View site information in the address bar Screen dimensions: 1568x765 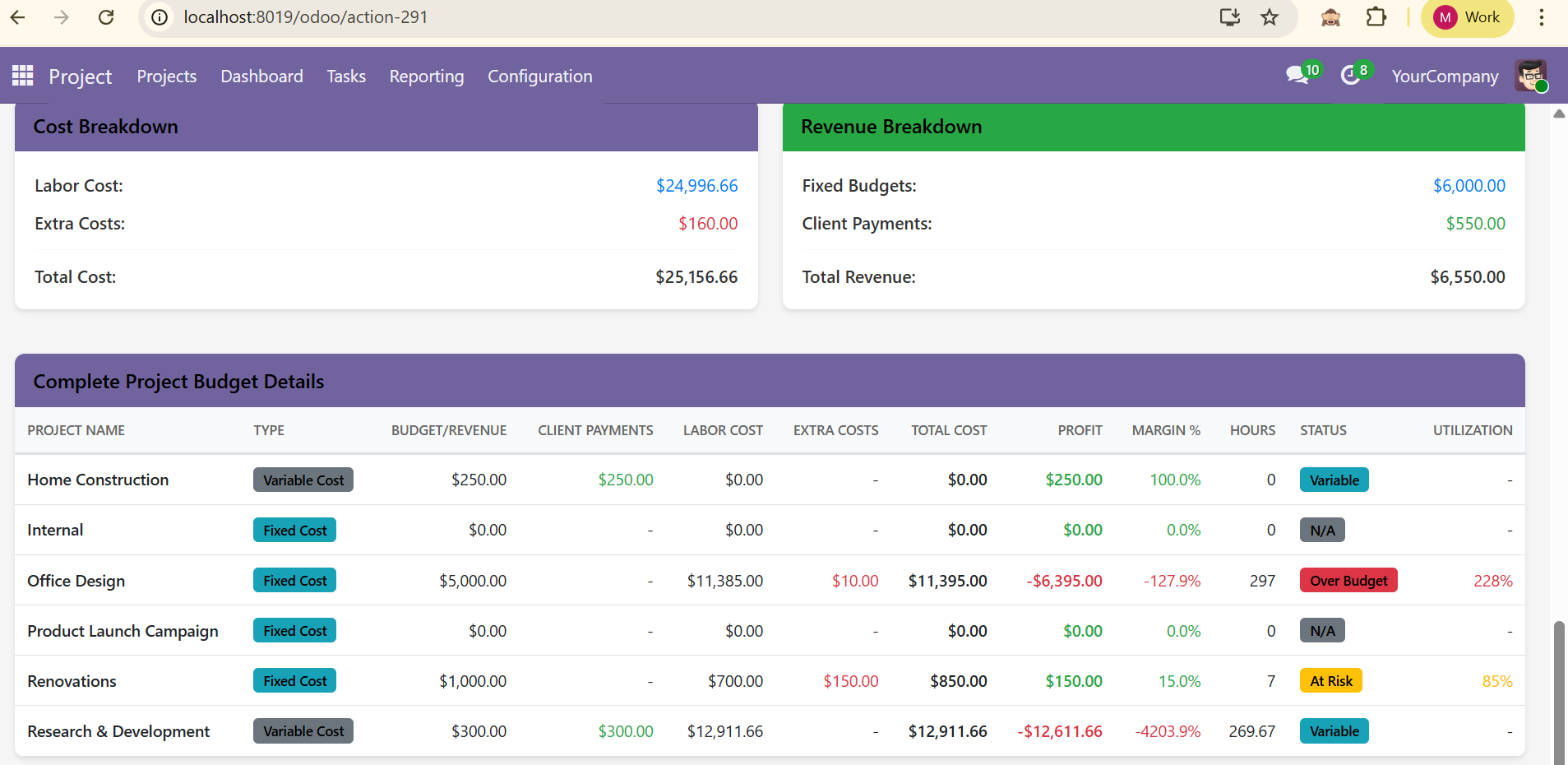coord(158,16)
